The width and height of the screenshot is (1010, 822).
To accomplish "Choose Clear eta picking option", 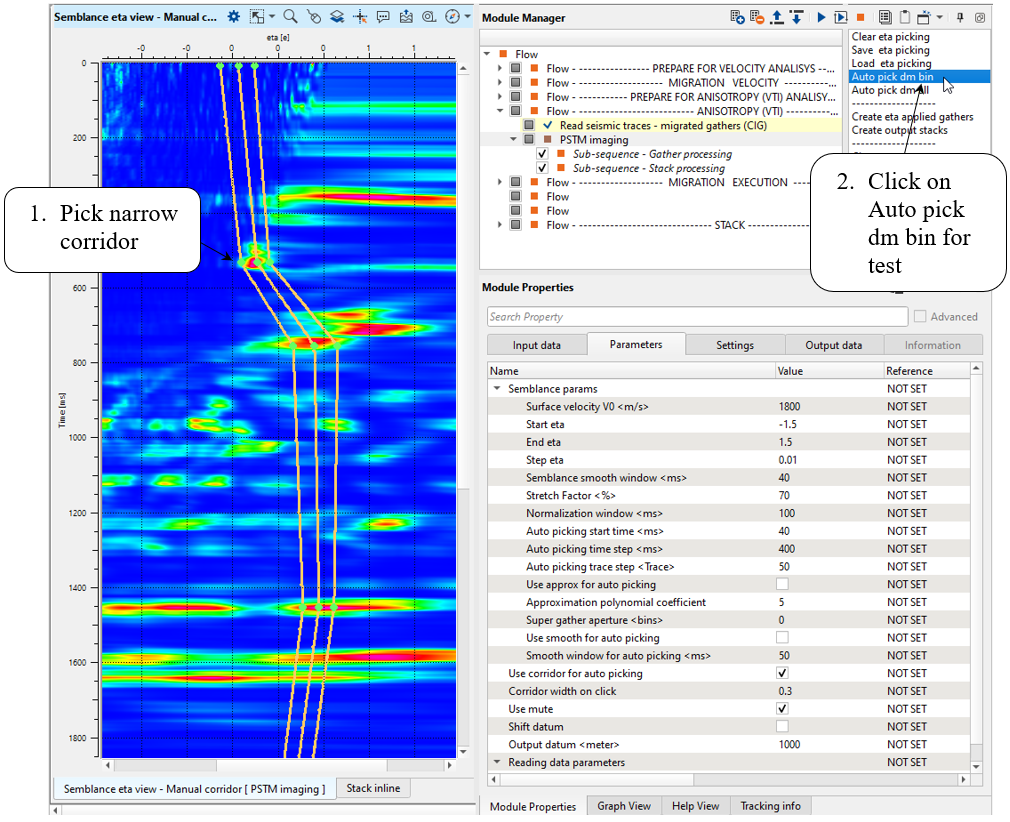I will (890, 37).
